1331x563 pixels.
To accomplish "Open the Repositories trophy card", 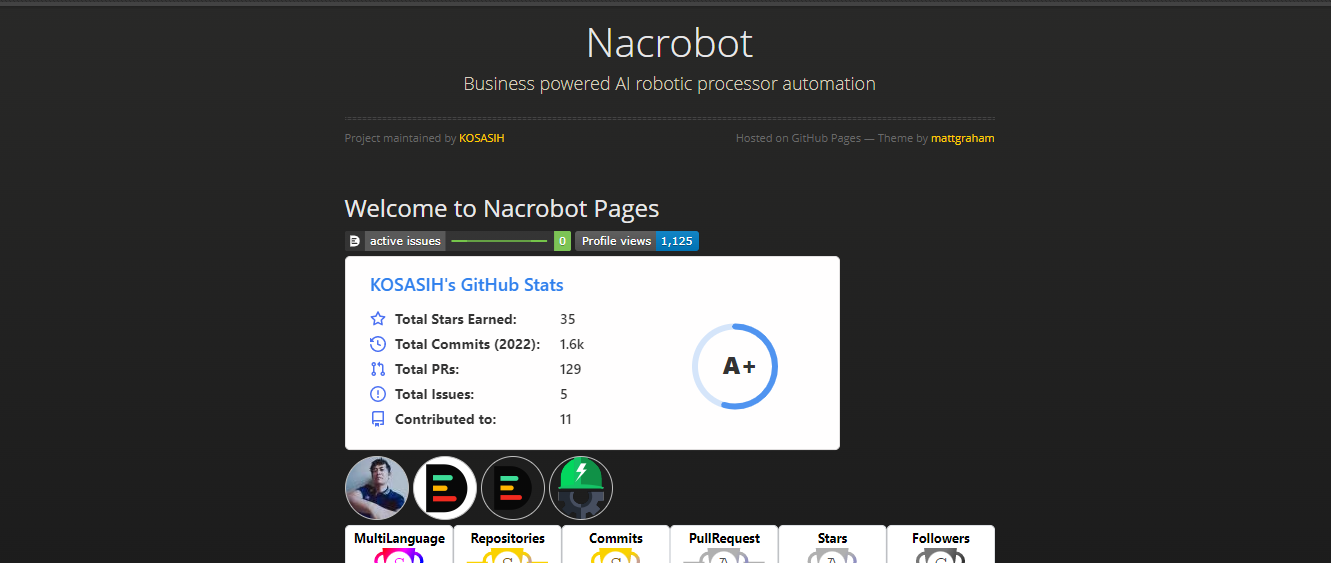I will 507,544.
